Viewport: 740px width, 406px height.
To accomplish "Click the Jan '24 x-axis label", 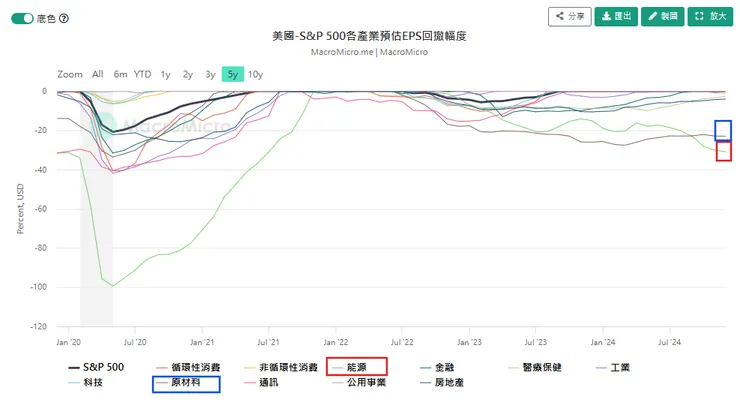I will [x=603, y=342].
